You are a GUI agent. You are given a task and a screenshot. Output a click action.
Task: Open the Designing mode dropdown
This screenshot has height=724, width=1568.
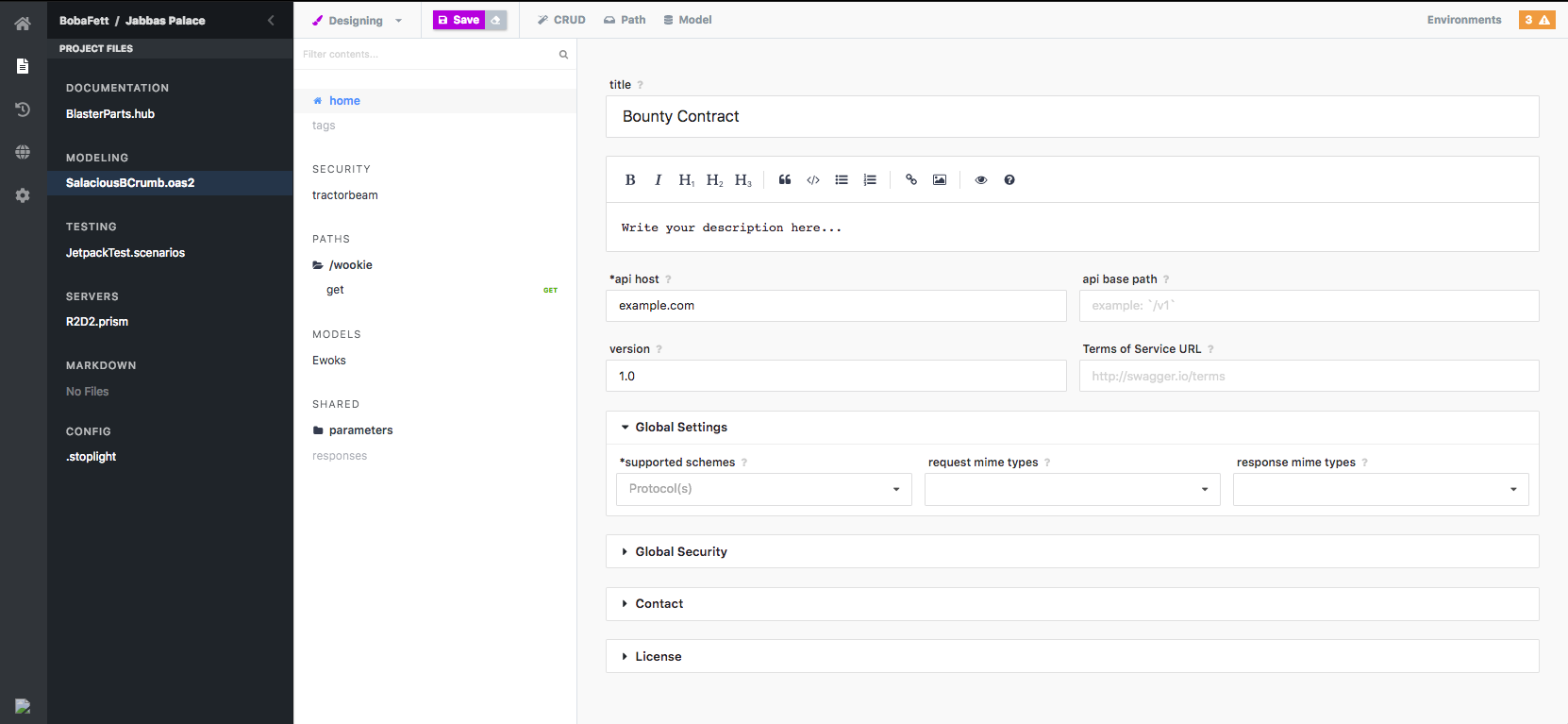[x=358, y=20]
